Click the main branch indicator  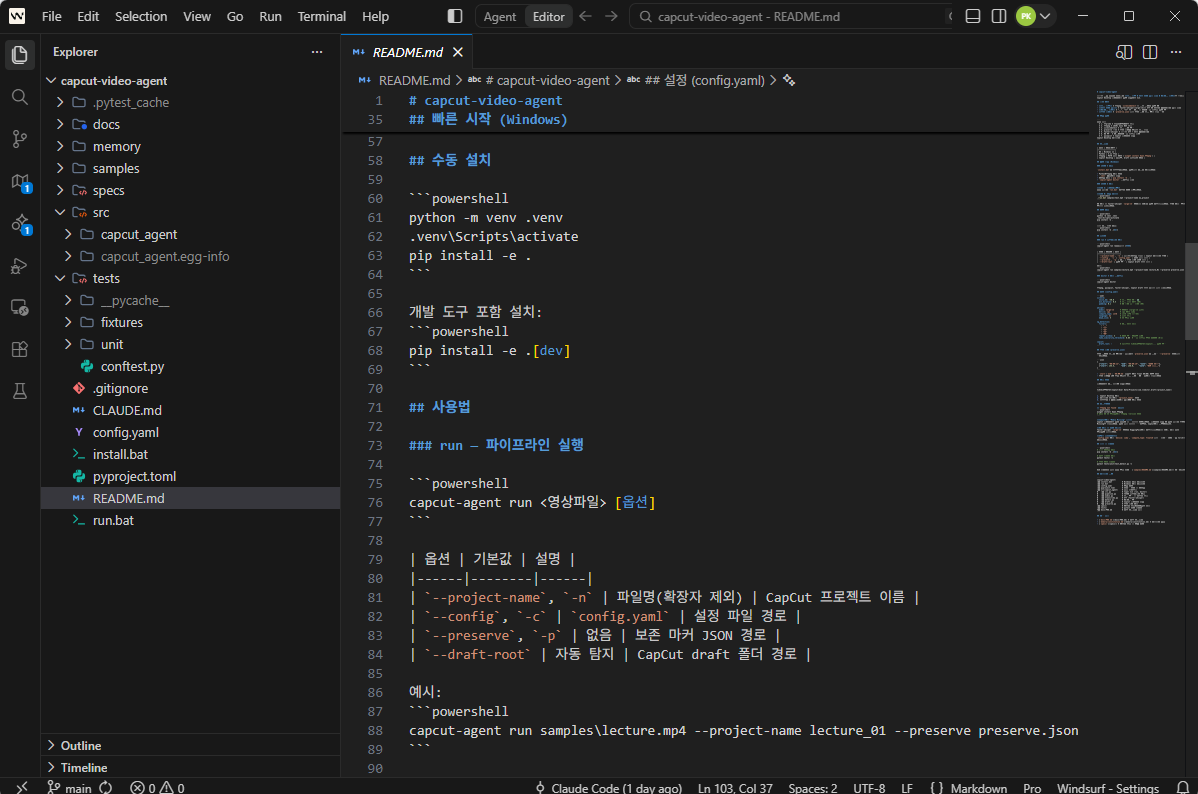(70, 787)
